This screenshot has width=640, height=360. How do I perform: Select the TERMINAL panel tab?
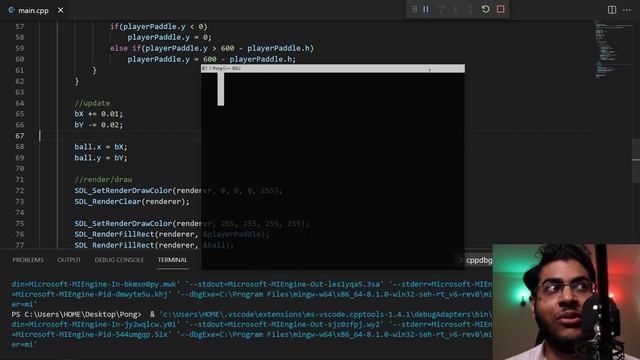pyautogui.click(x=173, y=260)
